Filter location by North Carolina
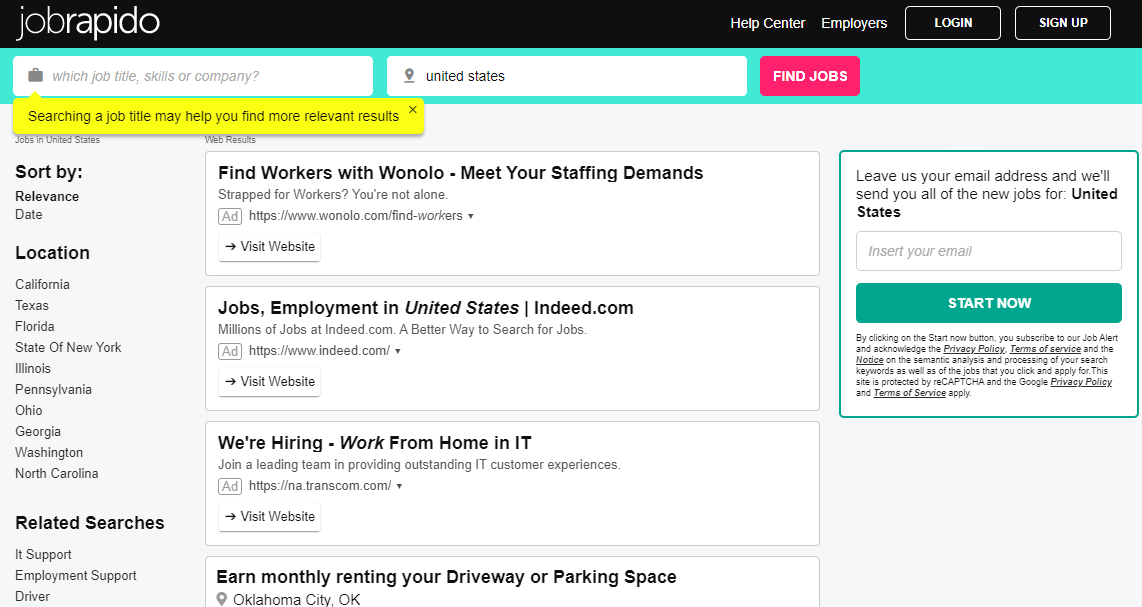 [x=57, y=474]
